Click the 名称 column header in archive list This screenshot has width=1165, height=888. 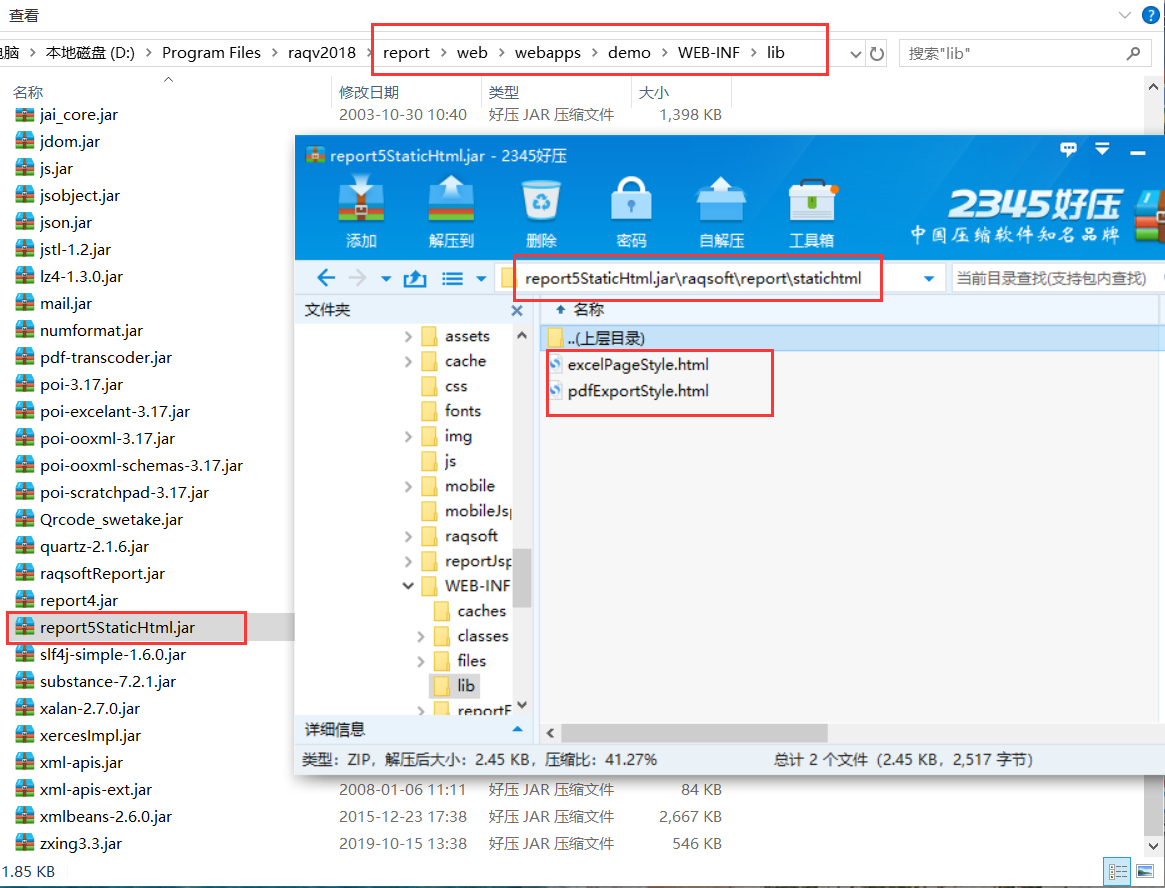pyautogui.click(x=589, y=310)
